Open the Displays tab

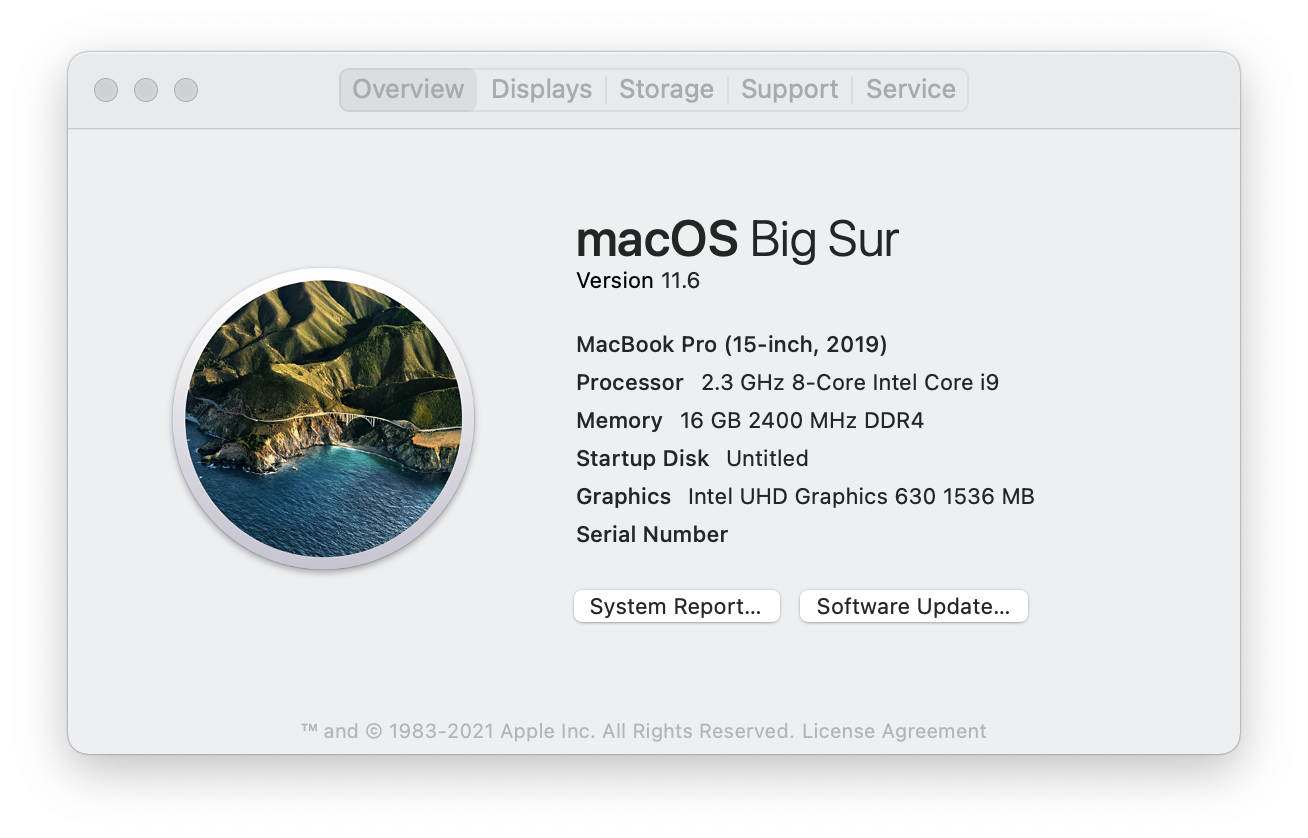coord(541,89)
